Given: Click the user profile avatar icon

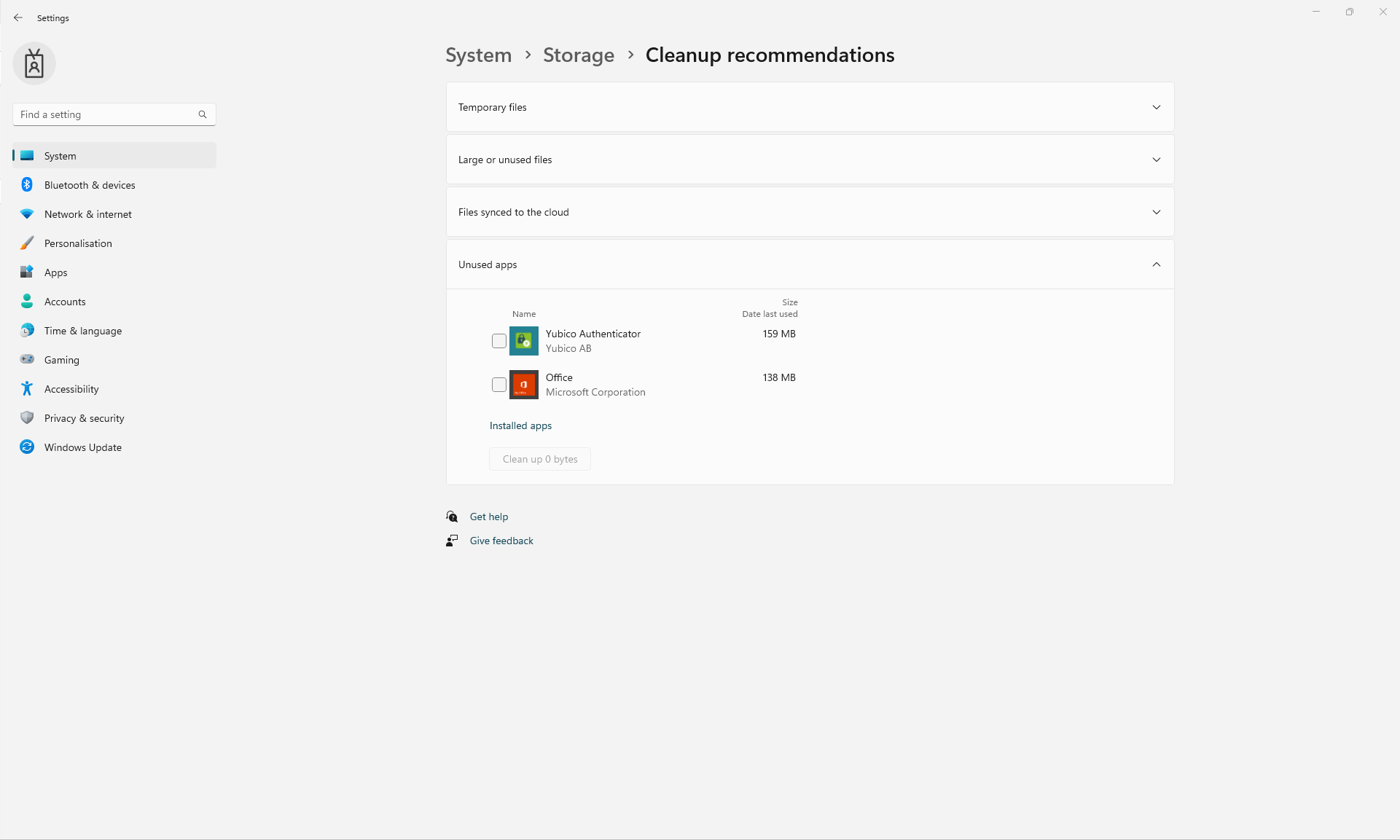Looking at the screenshot, I should pos(34,63).
